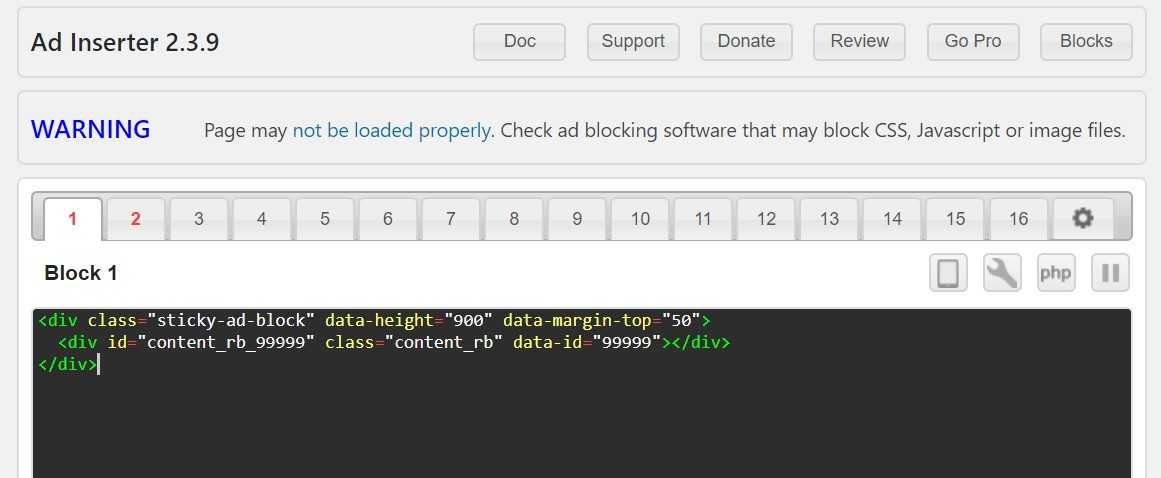Viewport: 1161px width, 478px height.
Task: Select block tab 1
Action: [x=73, y=219]
